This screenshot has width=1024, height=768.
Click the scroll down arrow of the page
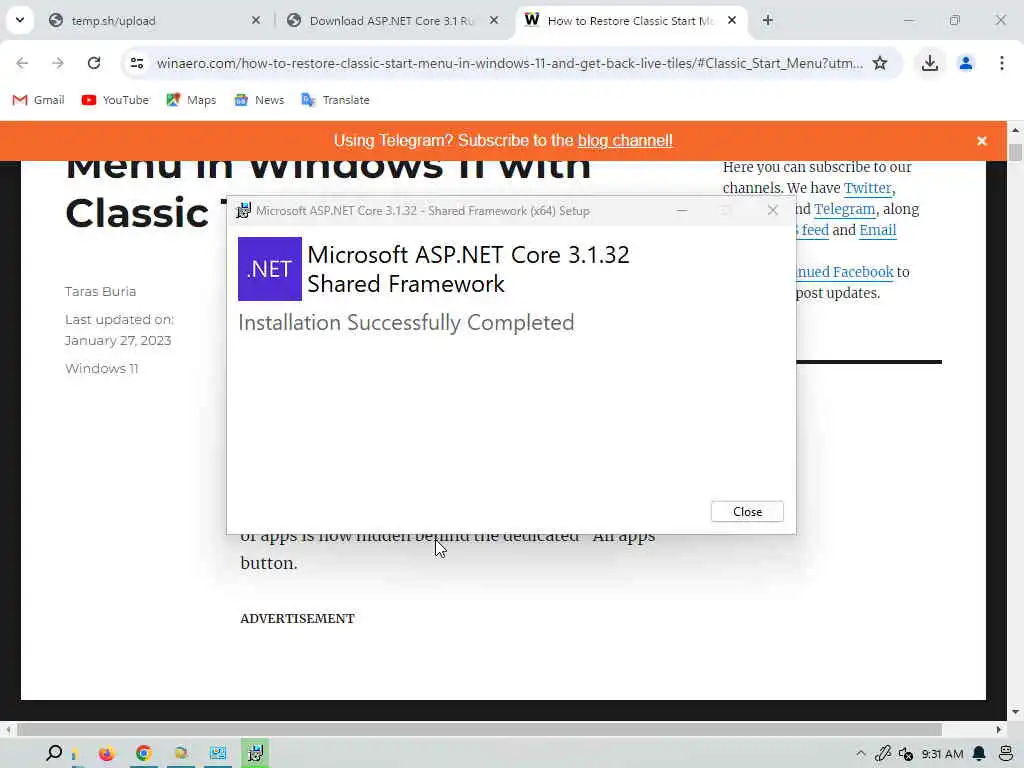(1015, 712)
